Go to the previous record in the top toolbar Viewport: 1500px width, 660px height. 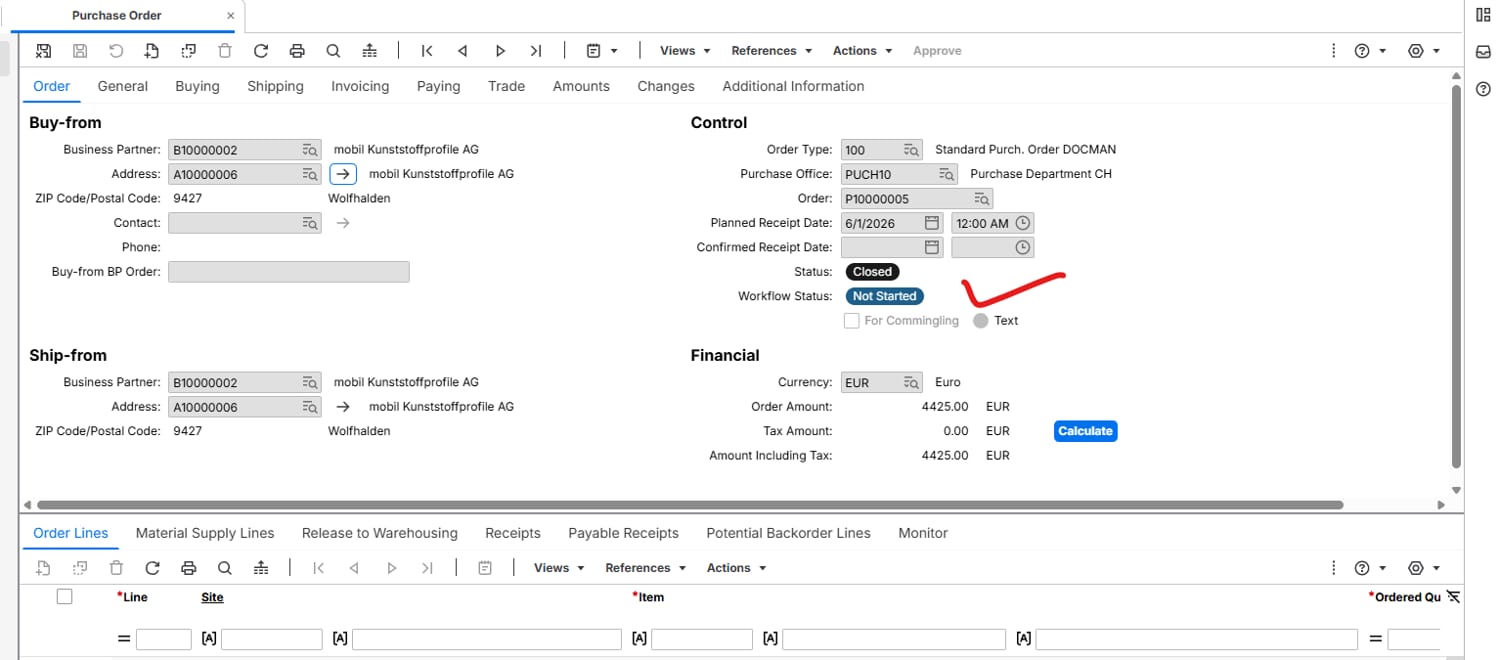[463, 50]
